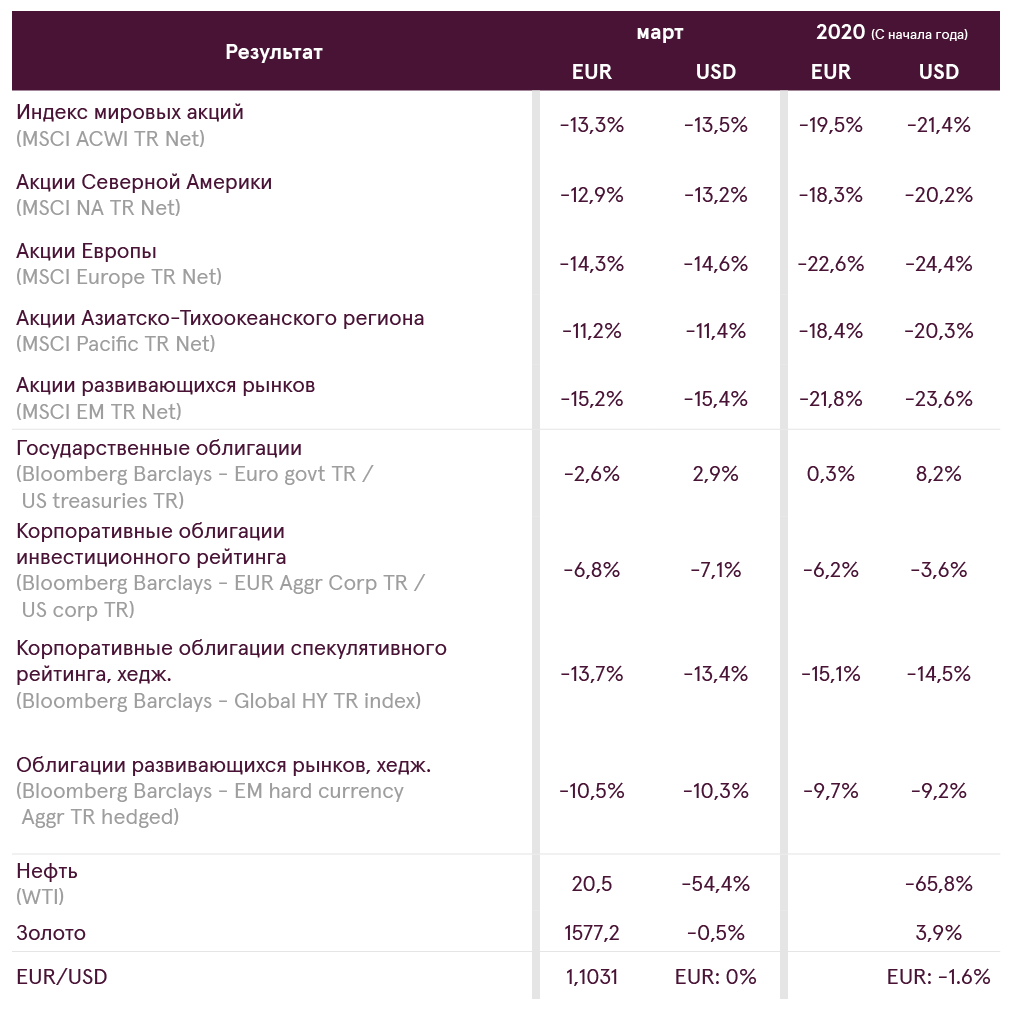Screen dimensions: 1024x1024
Task: Select 'Корпоративные облигации спекулятивного рейтинга' label
Action: pos(231,661)
